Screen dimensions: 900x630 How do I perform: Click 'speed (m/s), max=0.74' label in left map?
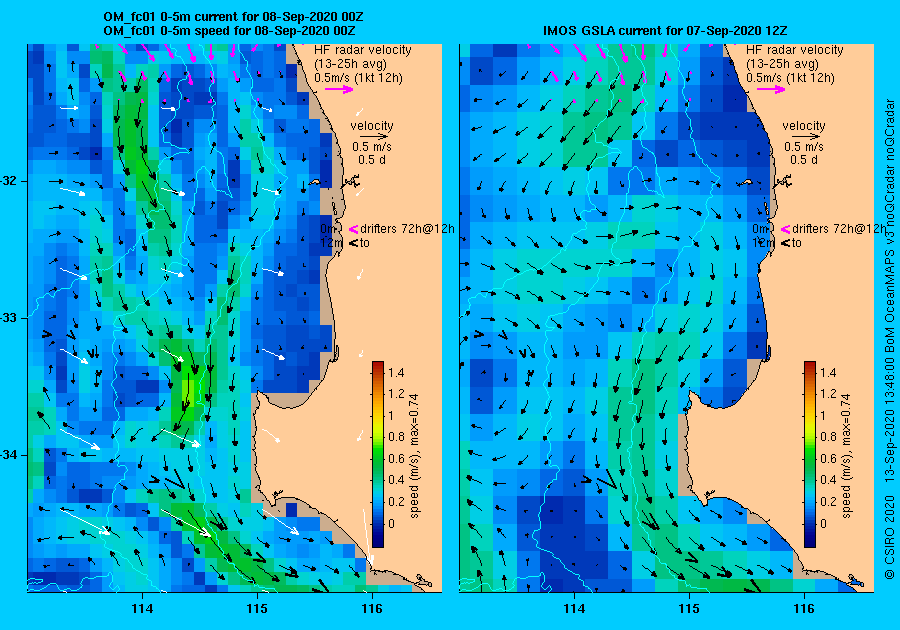(x=414, y=456)
